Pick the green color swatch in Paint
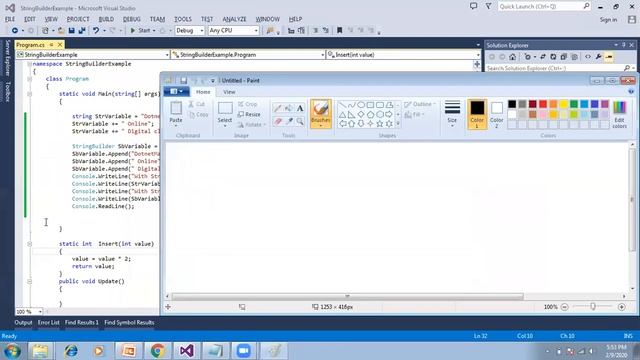The image size is (640, 360). click(574, 104)
